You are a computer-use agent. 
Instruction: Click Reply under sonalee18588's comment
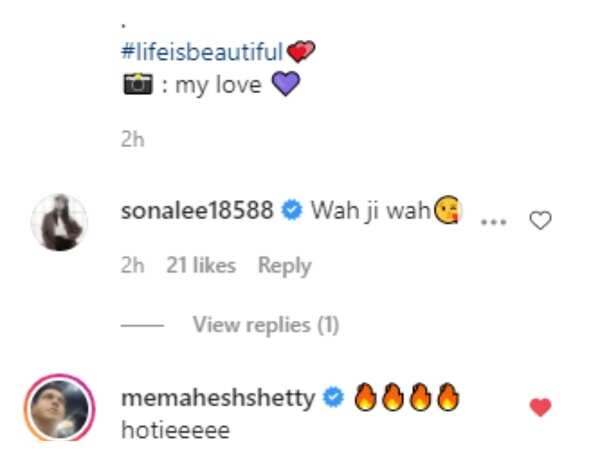pos(284,266)
